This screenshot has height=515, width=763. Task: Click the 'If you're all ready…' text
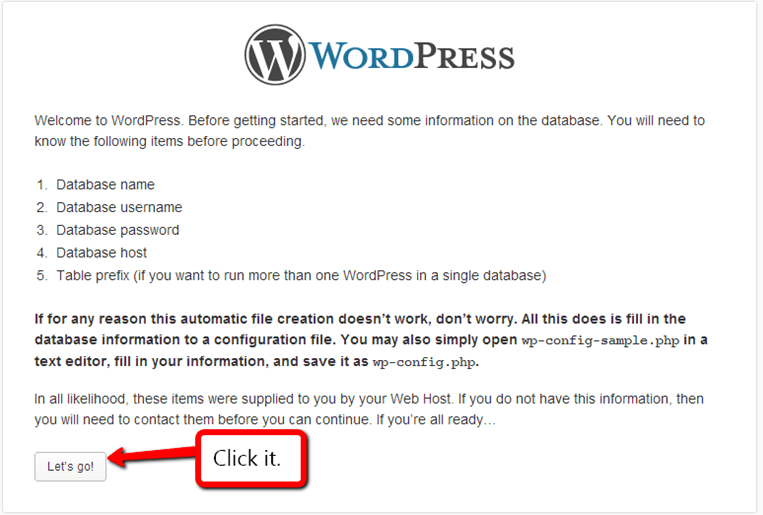point(436,420)
